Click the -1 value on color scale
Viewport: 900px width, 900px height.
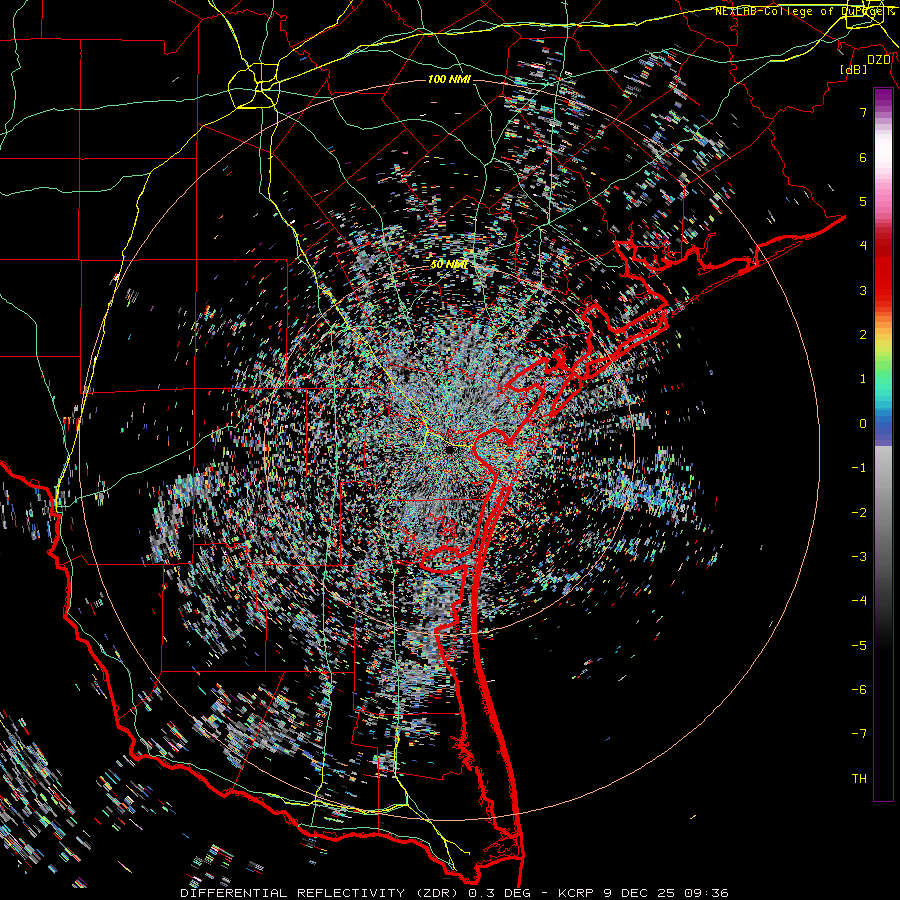coord(859,468)
